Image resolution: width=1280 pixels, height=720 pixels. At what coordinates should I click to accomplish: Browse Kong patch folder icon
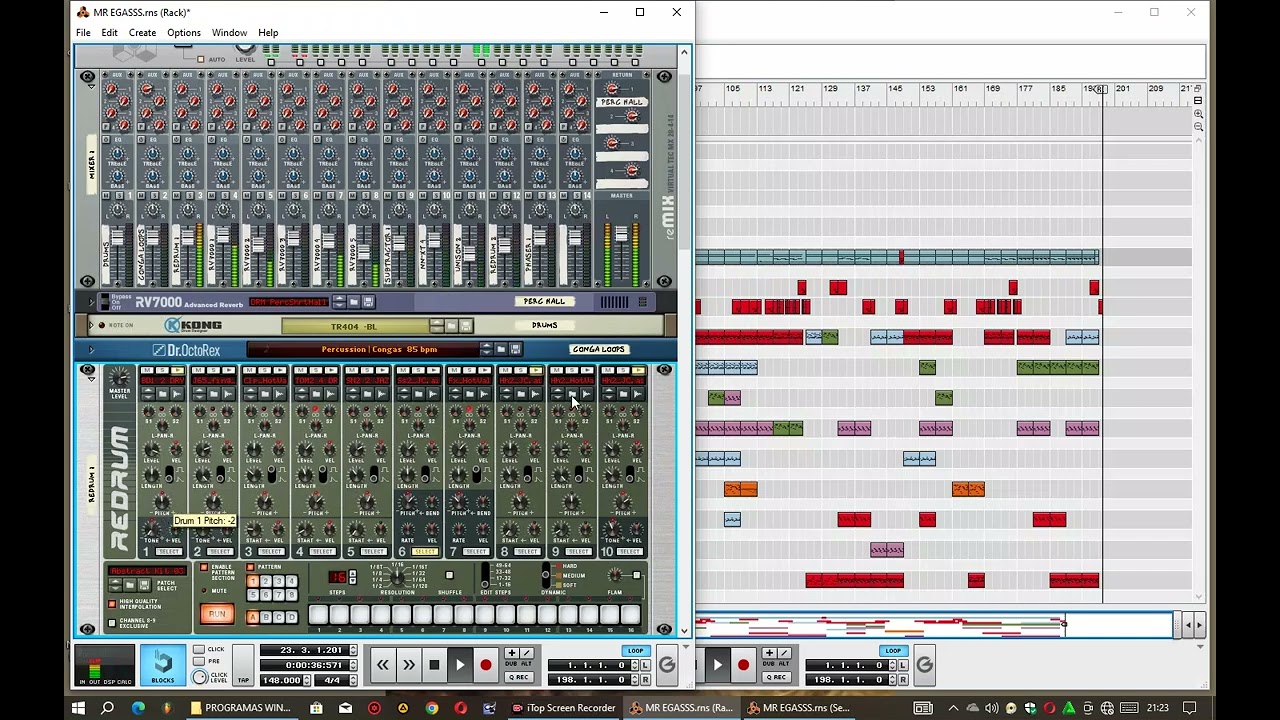click(x=452, y=326)
